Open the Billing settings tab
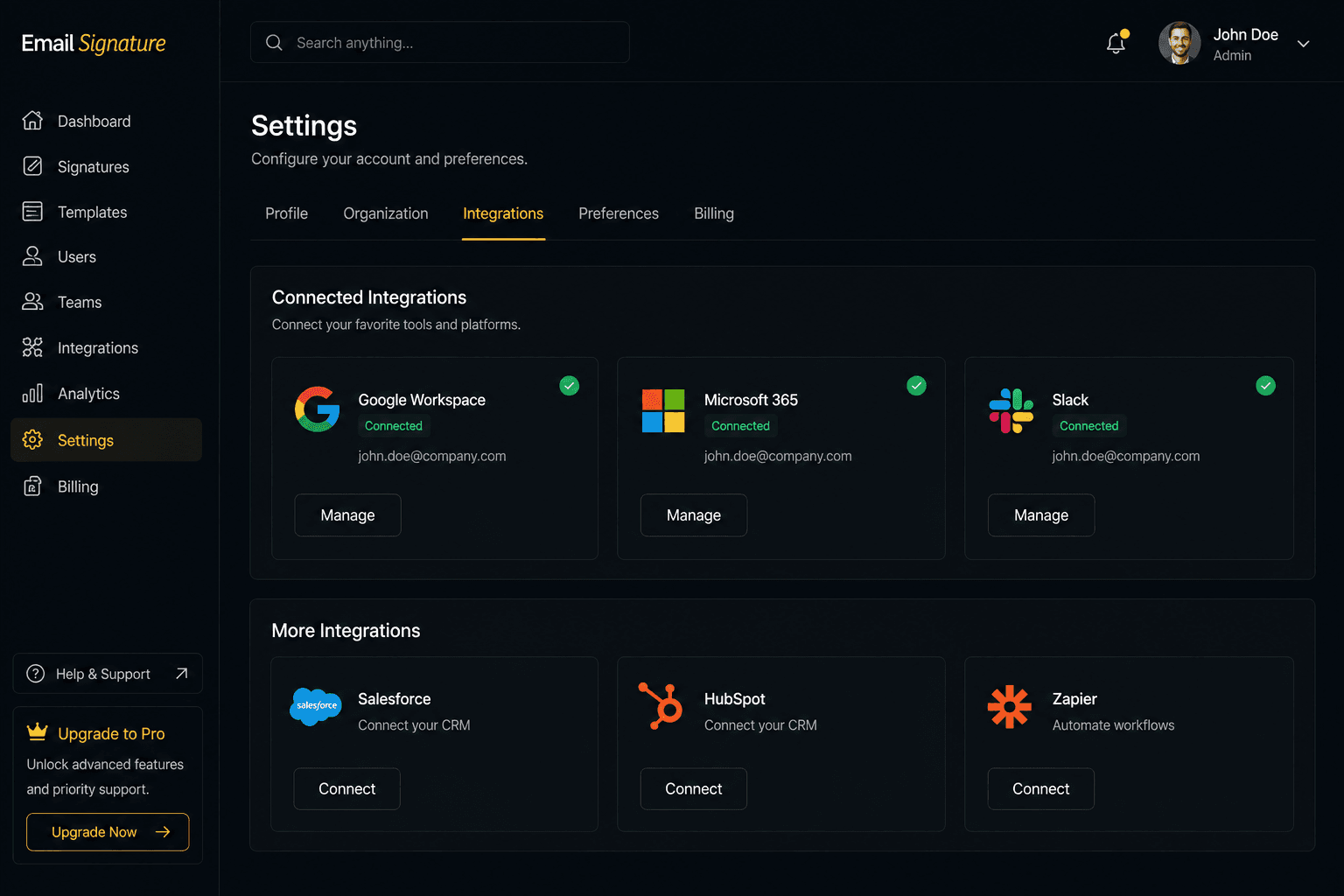Screen dimensions: 1344x896 pos(714,213)
